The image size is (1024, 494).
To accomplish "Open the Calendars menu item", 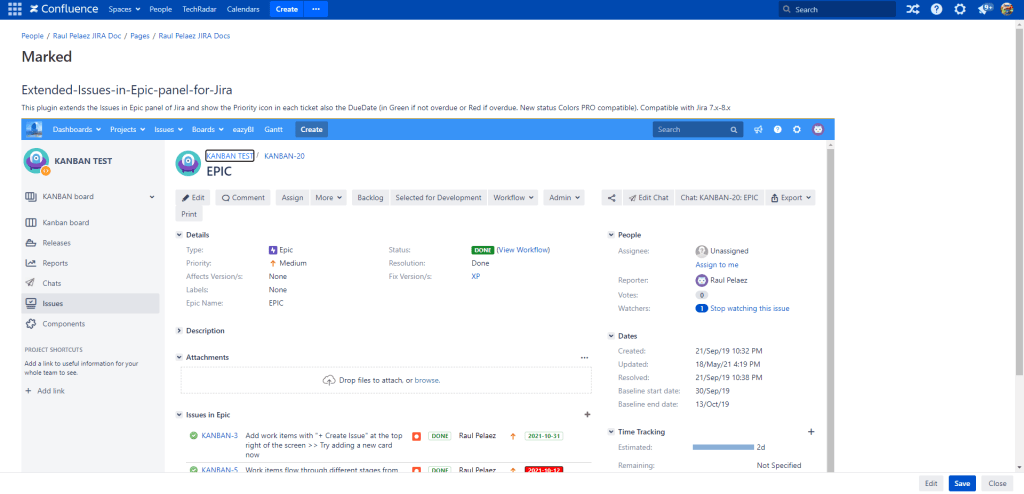I will 243,9.
